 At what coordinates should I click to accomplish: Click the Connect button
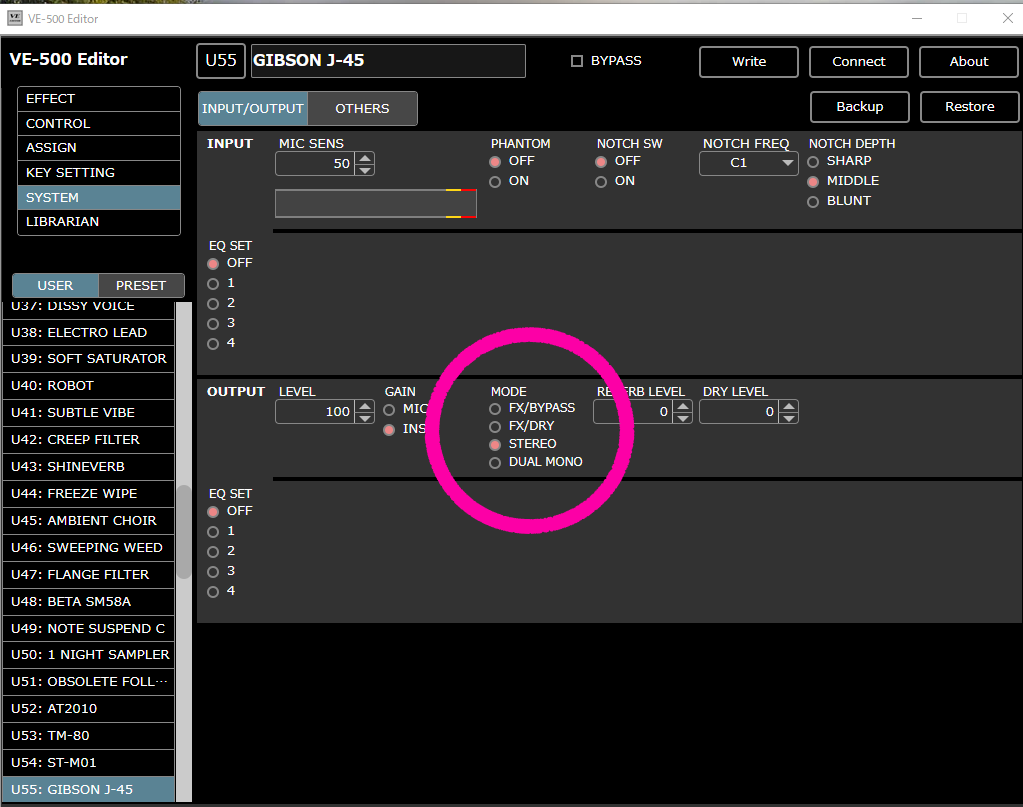pos(859,61)
